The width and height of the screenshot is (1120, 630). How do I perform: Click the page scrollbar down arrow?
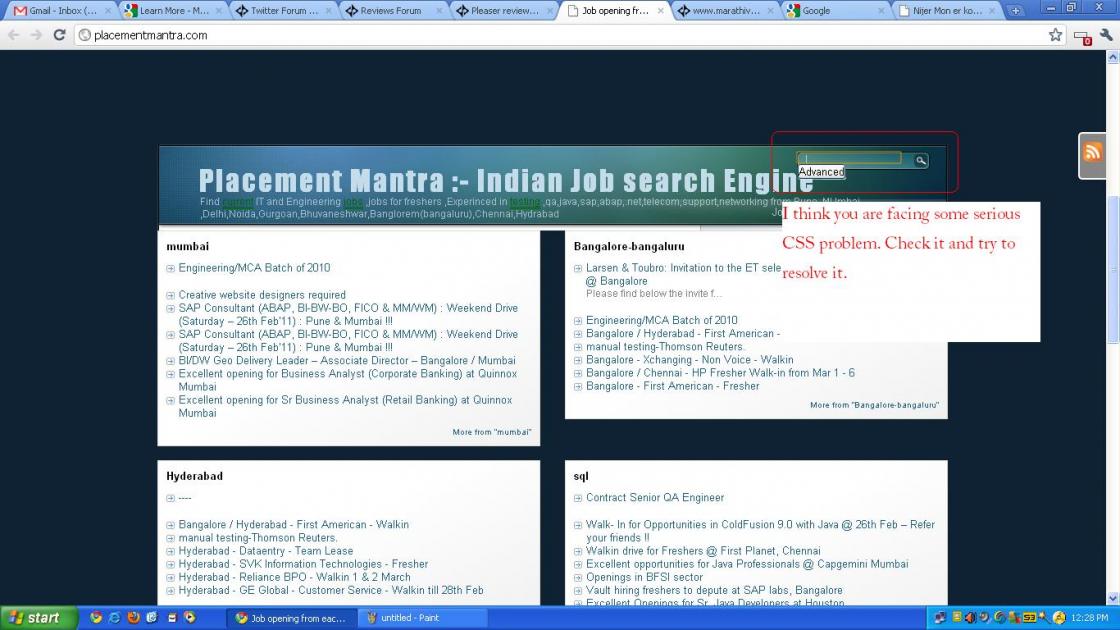coord(1113,599)
